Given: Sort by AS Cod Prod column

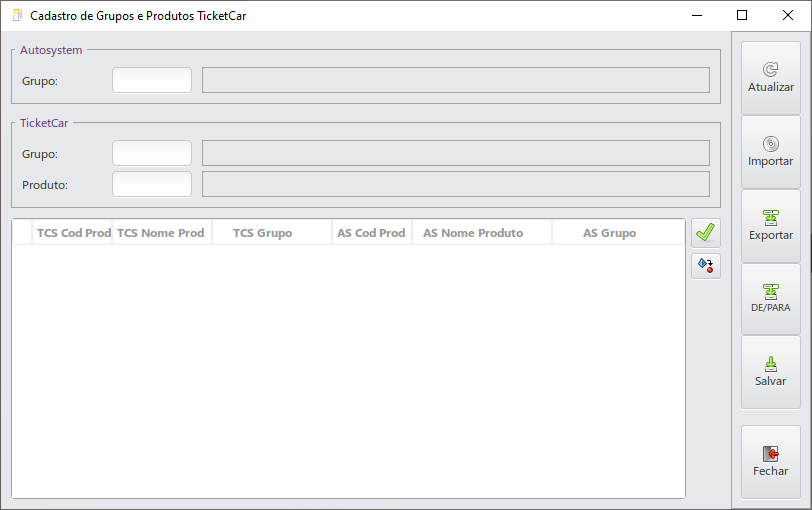Looking at the screenshot, I should [x=372, y=233].
